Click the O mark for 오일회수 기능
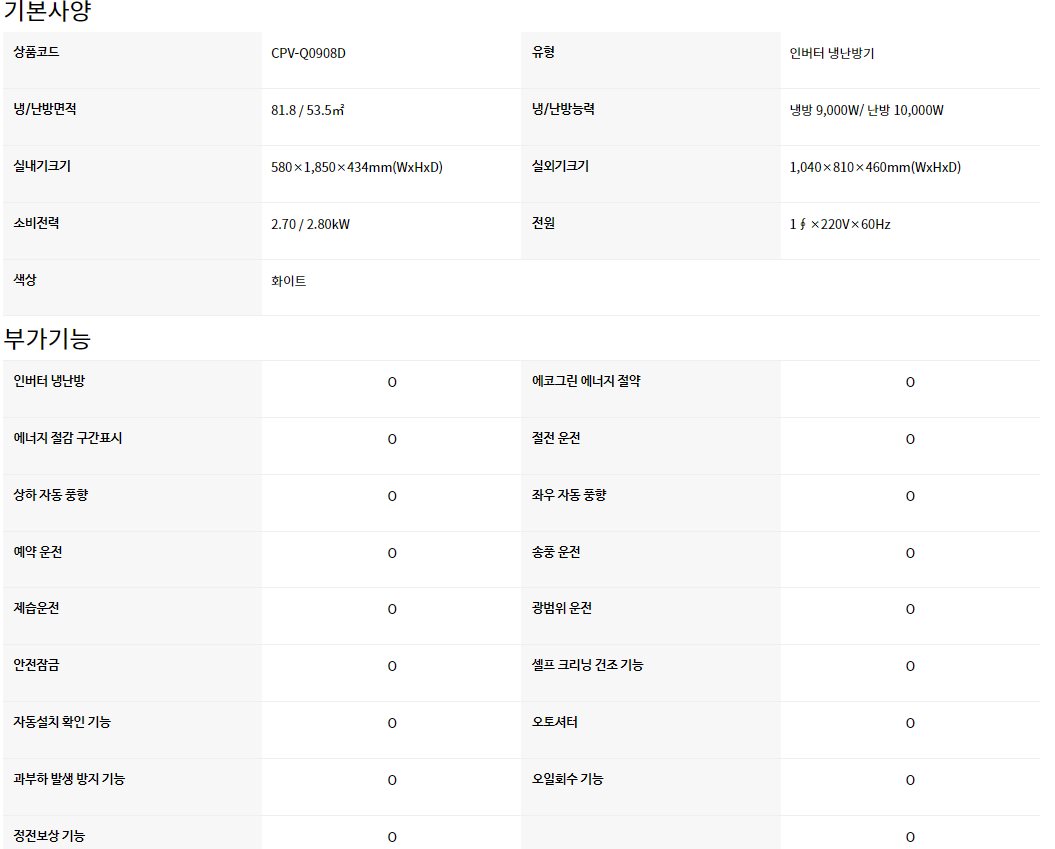The width and height of the screenshot is (1055, 849). (x=910, y=780)
